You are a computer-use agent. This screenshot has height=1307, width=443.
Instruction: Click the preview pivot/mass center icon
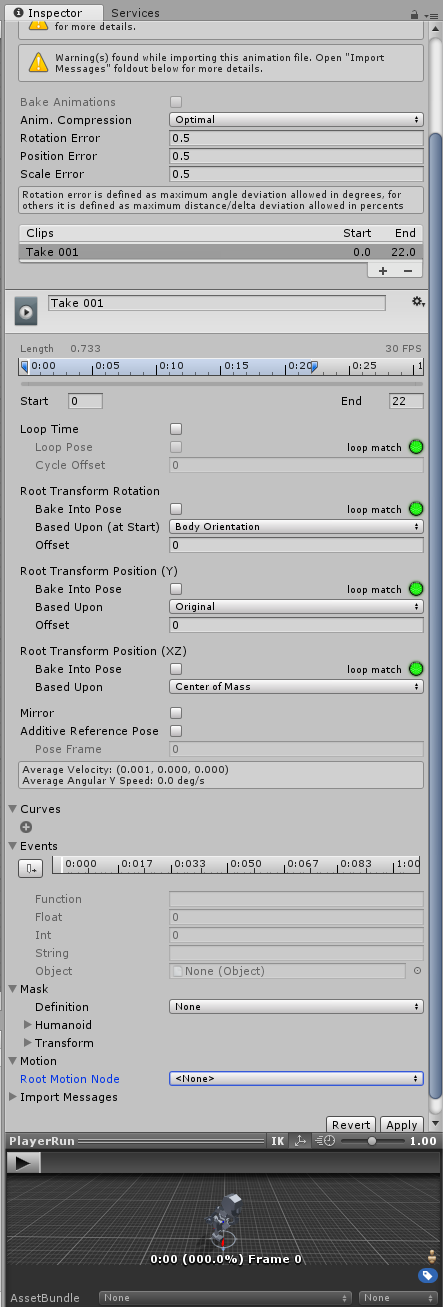[x=299, y=1141]
